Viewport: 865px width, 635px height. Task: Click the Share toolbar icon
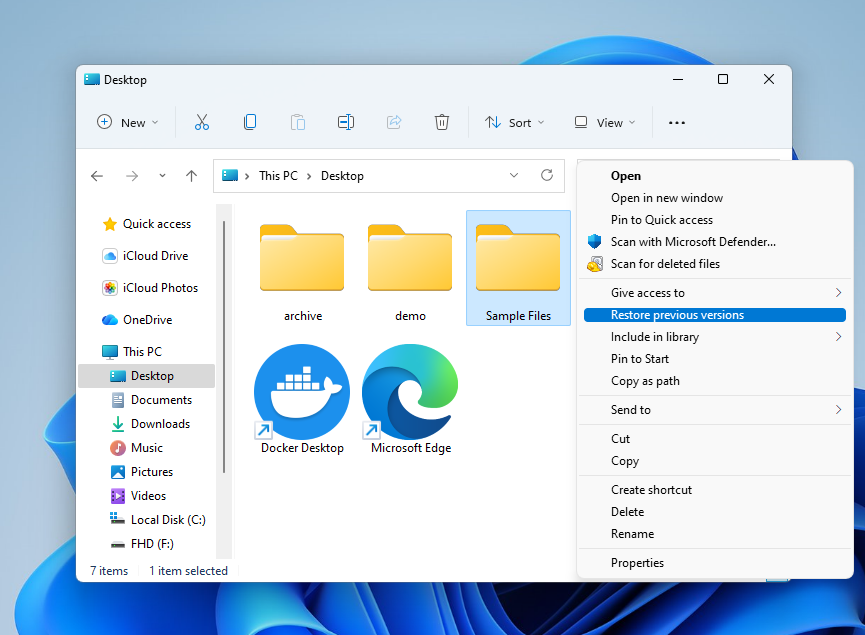pos(394,122)
